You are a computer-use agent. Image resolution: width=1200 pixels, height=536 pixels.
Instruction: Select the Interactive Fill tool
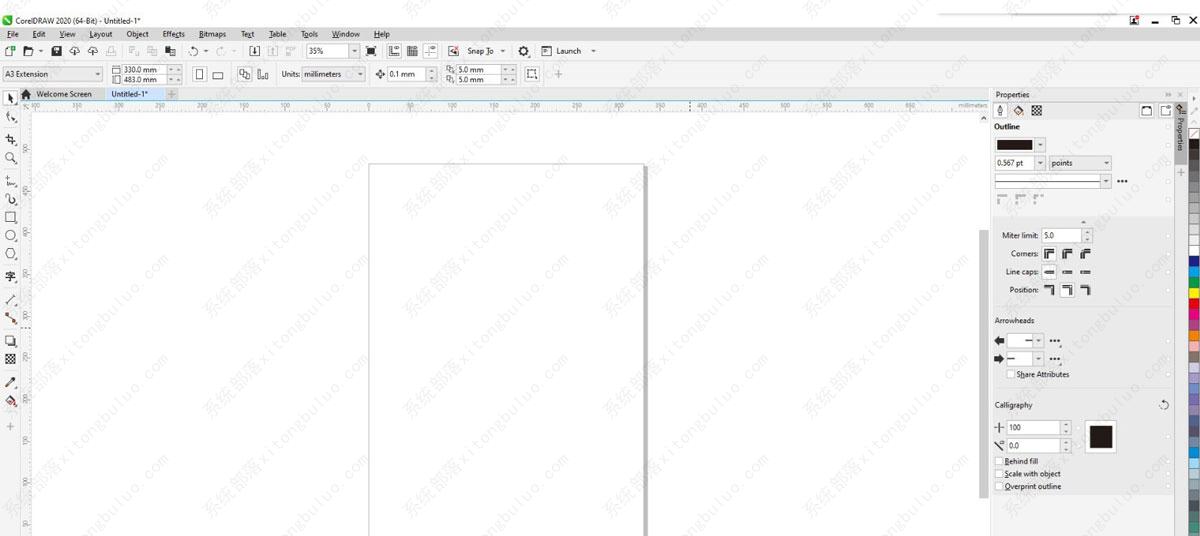[x=10, y=401]
